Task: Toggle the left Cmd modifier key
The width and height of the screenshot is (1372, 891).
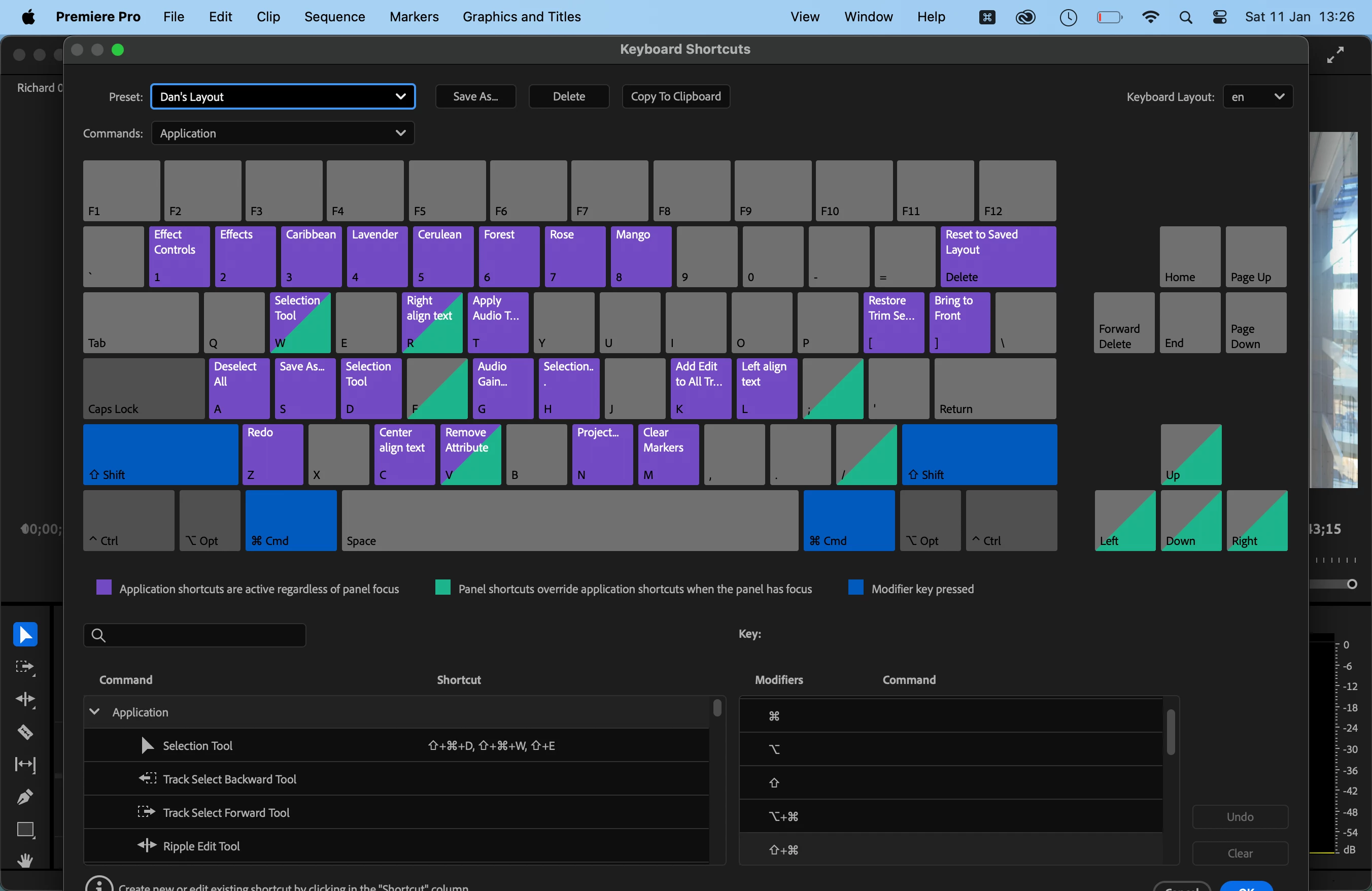Action: click(291, 521)
